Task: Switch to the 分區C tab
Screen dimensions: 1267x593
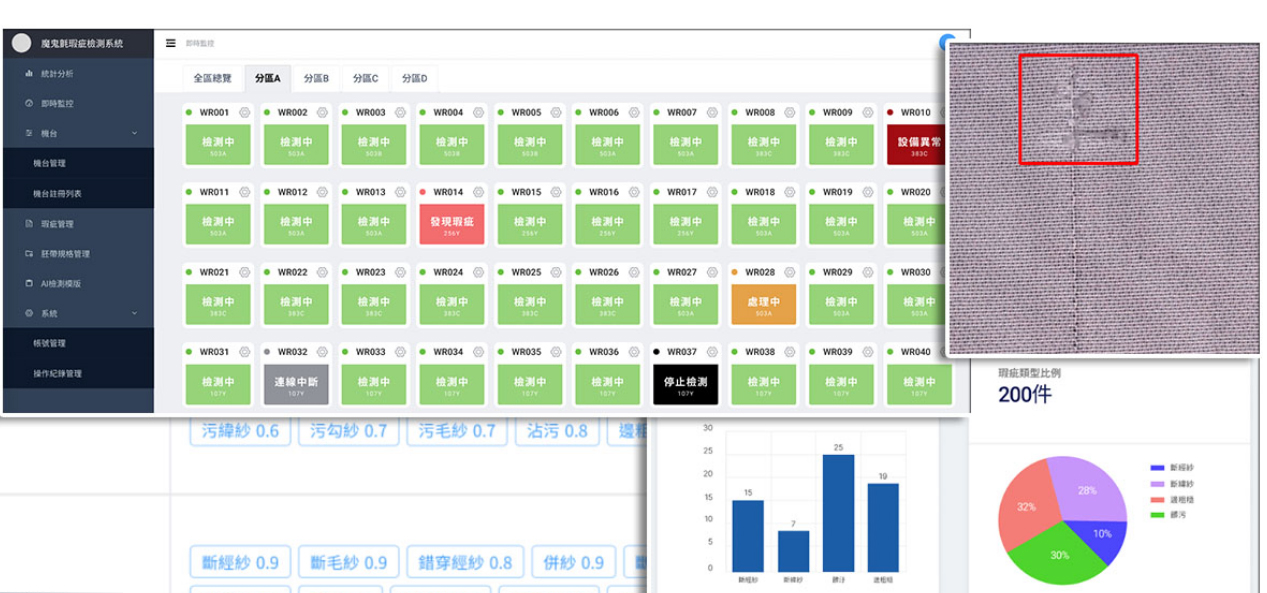Action: click(366, 78)
